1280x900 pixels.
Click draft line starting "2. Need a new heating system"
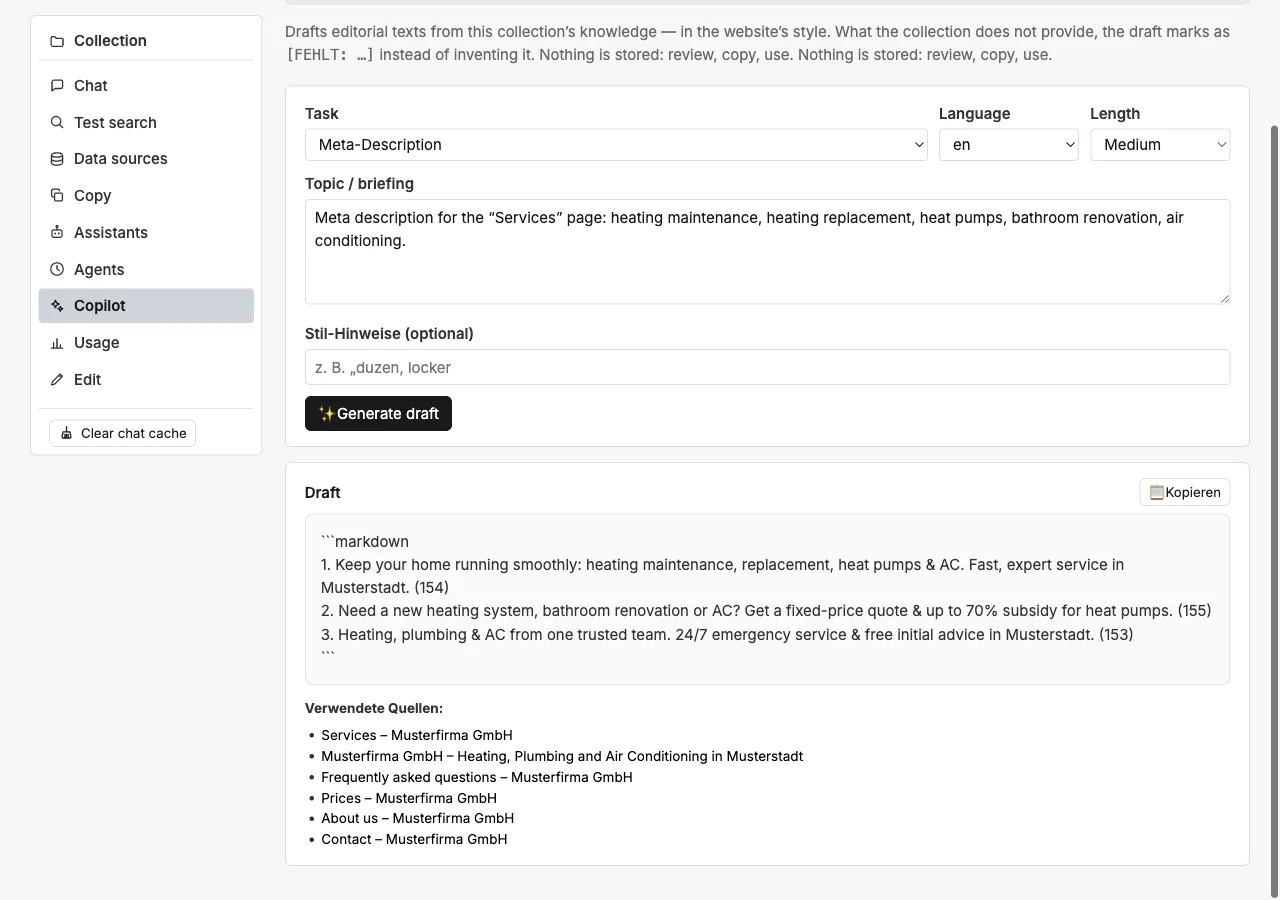(x=766, y=611)
